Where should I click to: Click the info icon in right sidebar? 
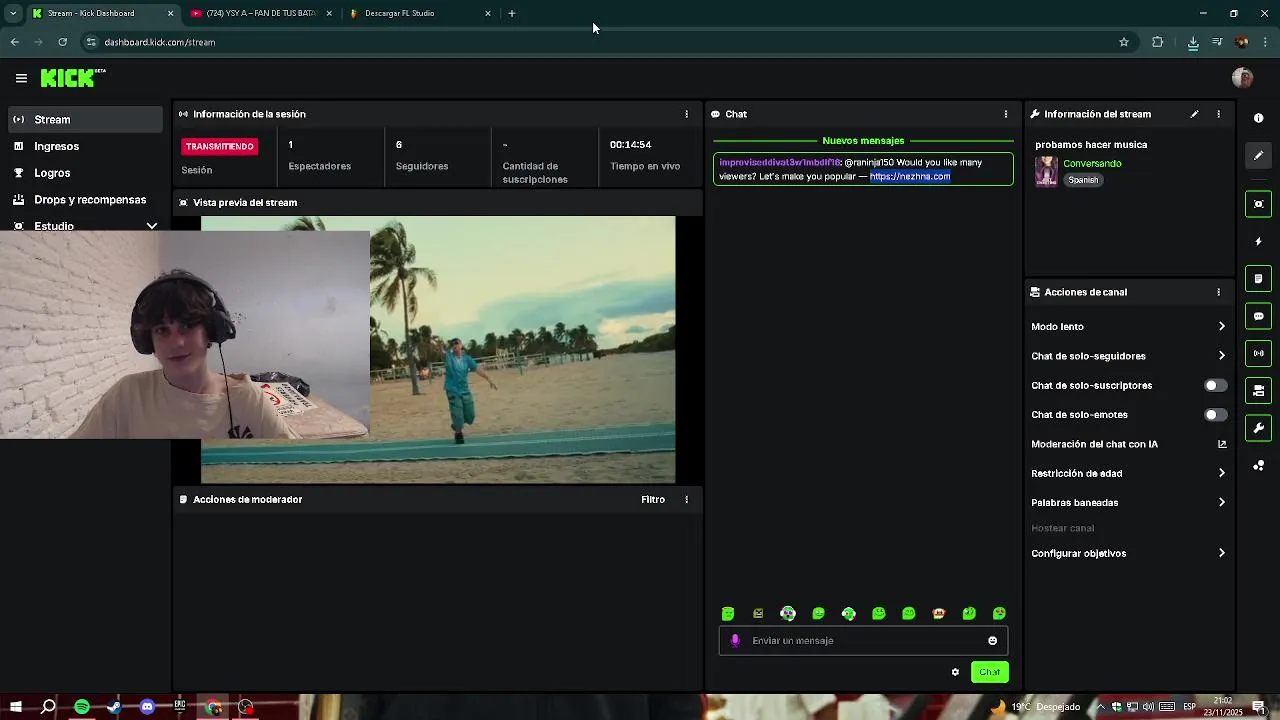click(x=1258, y=118)
